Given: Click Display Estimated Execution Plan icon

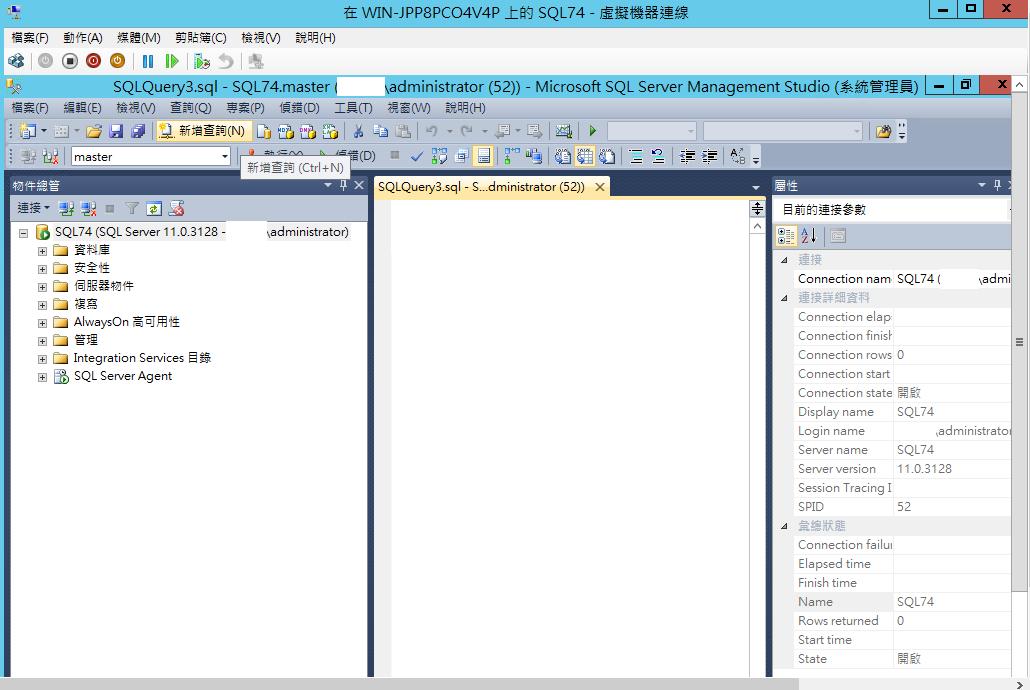Looking at the screenshot, I should pyautogui.click(x=439, y=156).
